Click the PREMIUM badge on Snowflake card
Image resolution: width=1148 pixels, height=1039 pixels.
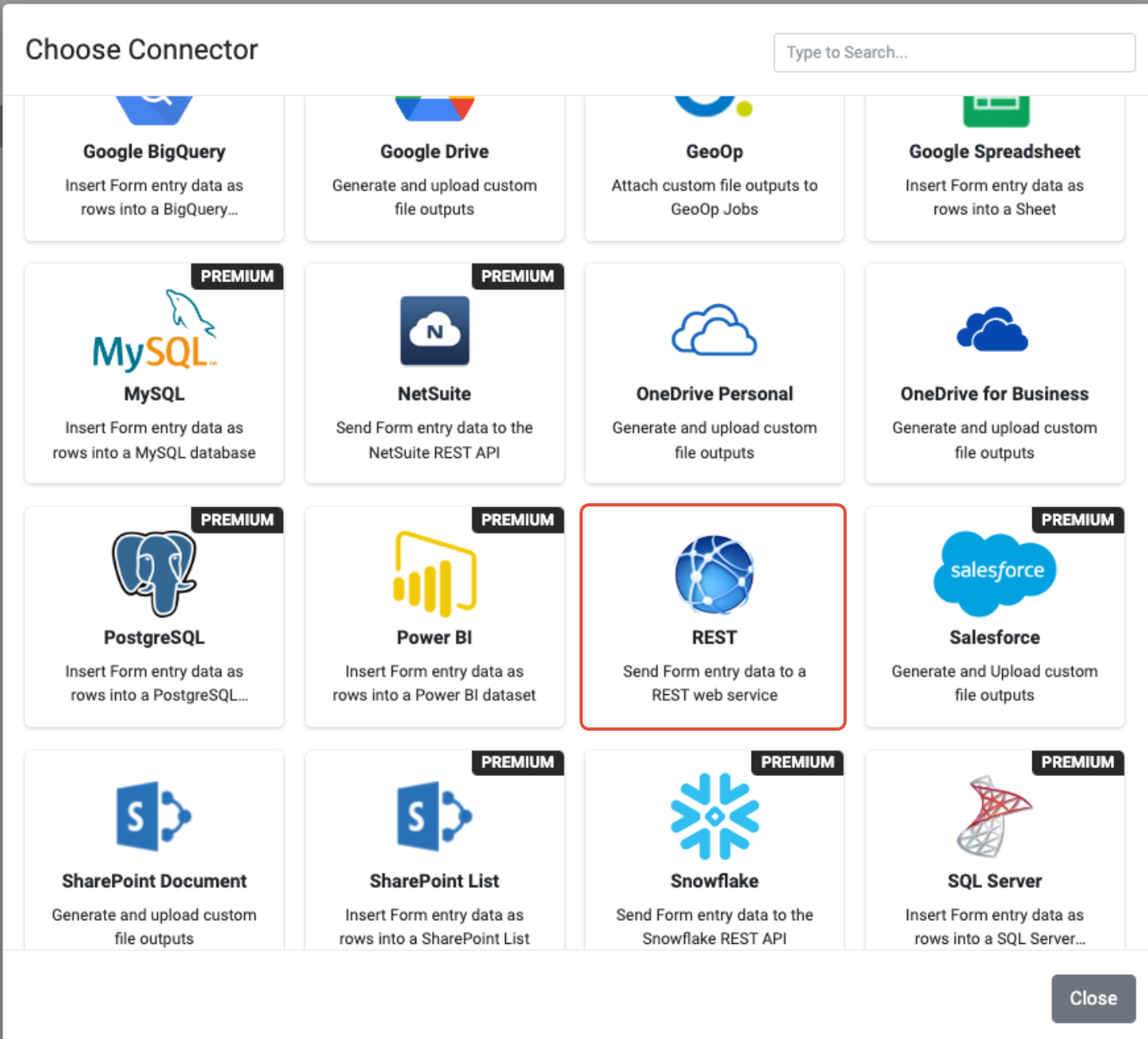[x=798, y=762]
